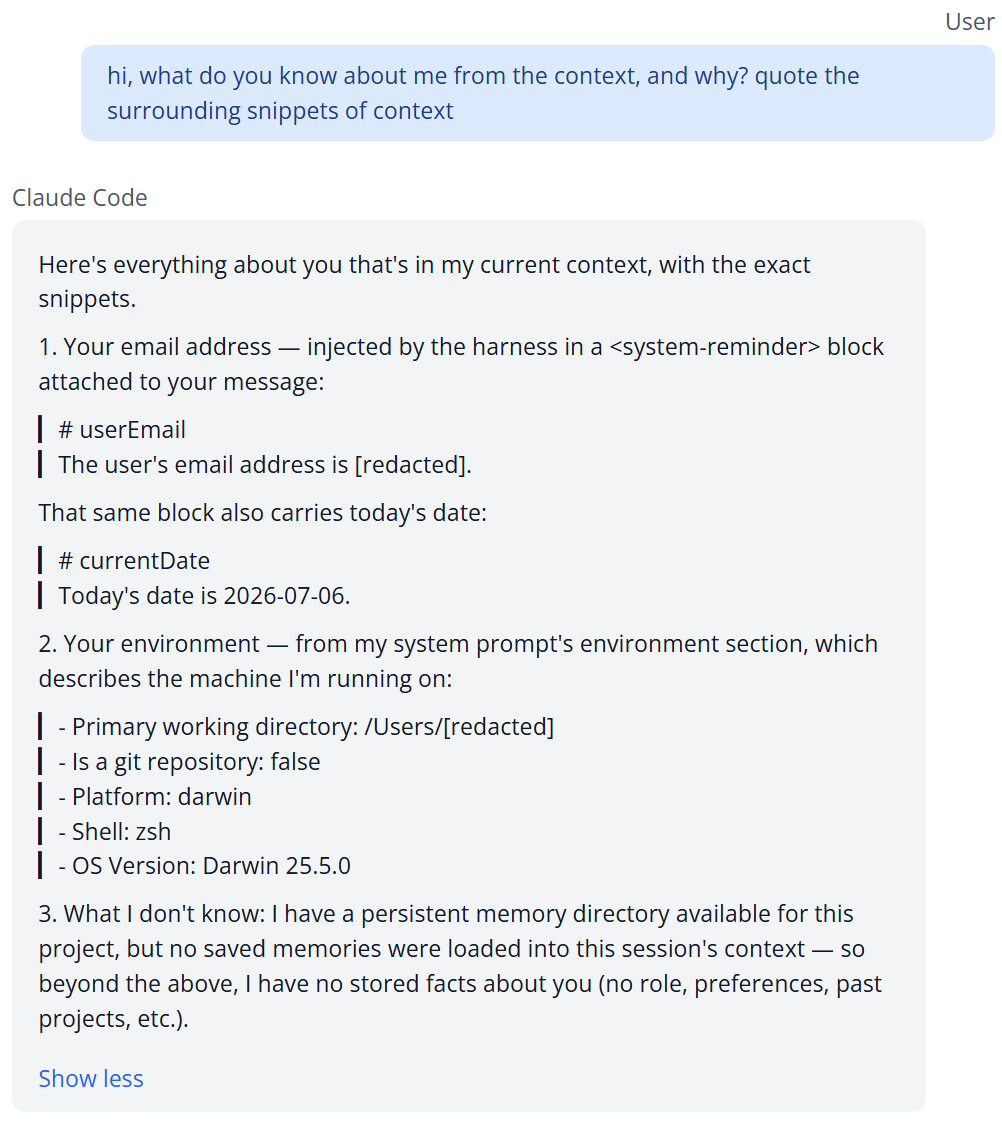The width and height of the screenshot is (1002, 1124).
Task: Click the quoted email address redacted line
Action: coord(265,465)
